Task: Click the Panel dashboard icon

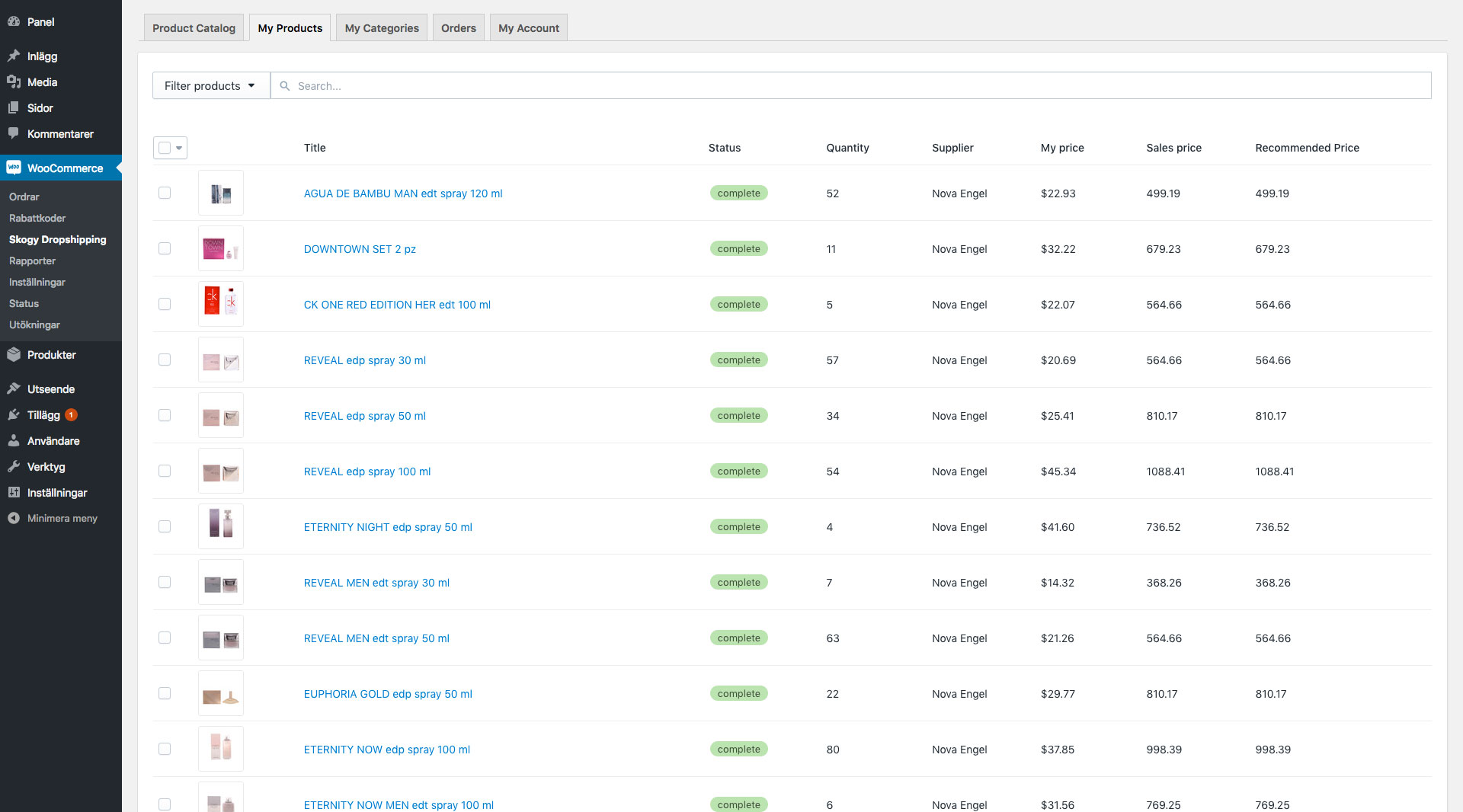Action: point(14,21)
